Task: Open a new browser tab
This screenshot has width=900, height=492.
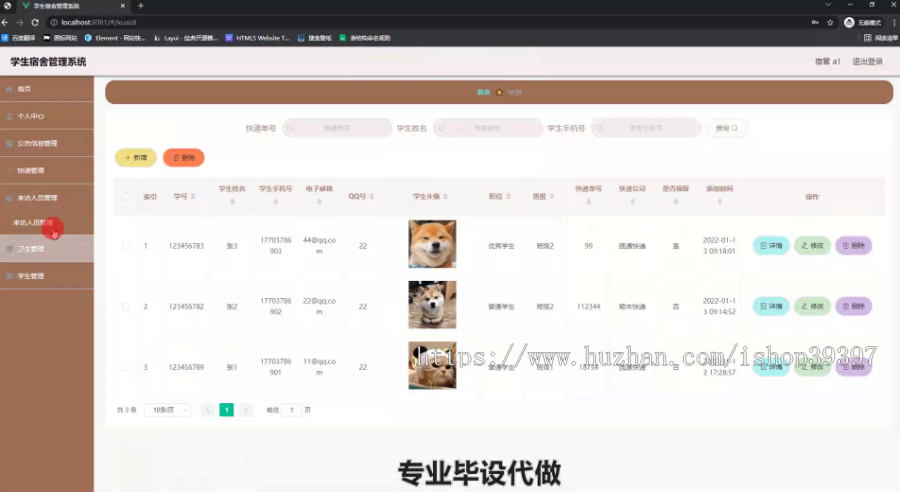Action: (141, 6)
